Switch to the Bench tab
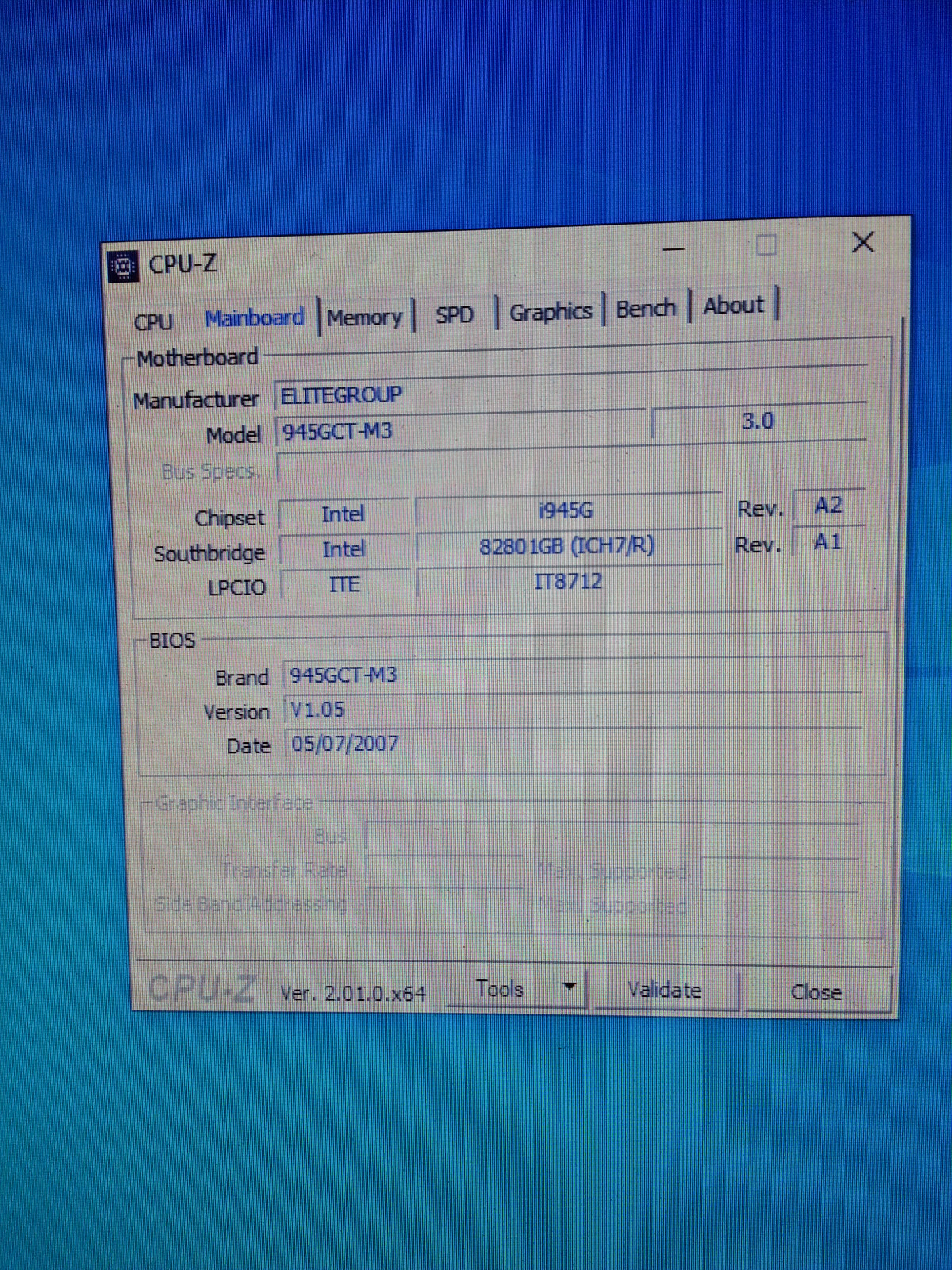This screenshot has height=1270, width=952. (646, 308)
